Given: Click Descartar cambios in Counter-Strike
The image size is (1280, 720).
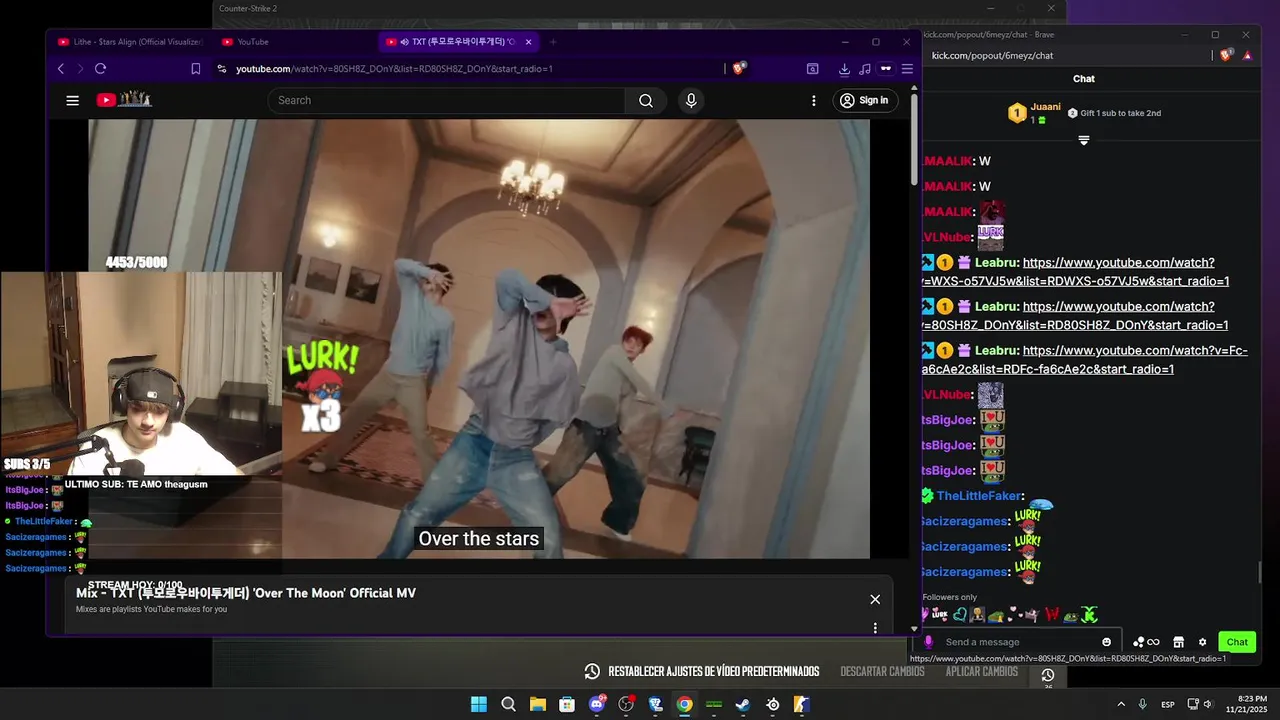Looking at the screenshot, I should pos(882,672).
